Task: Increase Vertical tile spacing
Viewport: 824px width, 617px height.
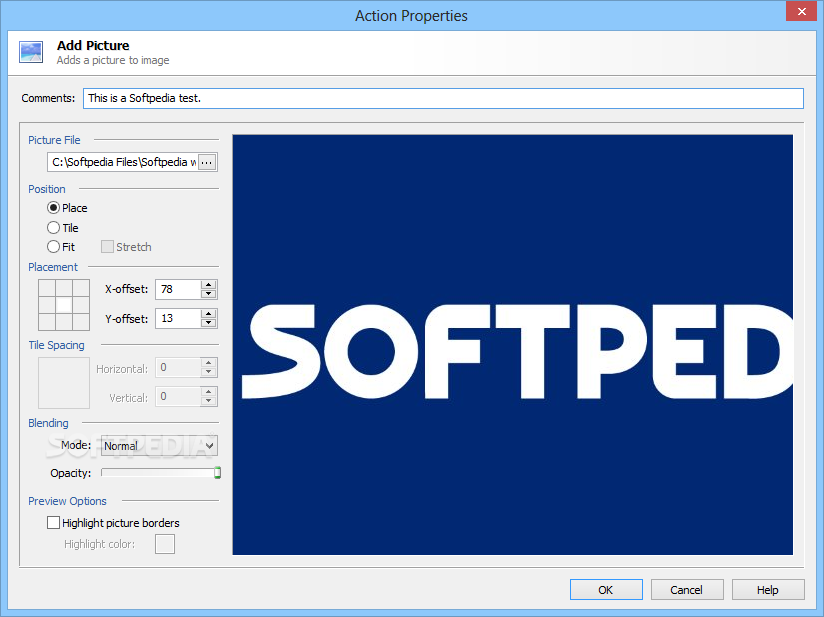Action: tap(209, 392)
